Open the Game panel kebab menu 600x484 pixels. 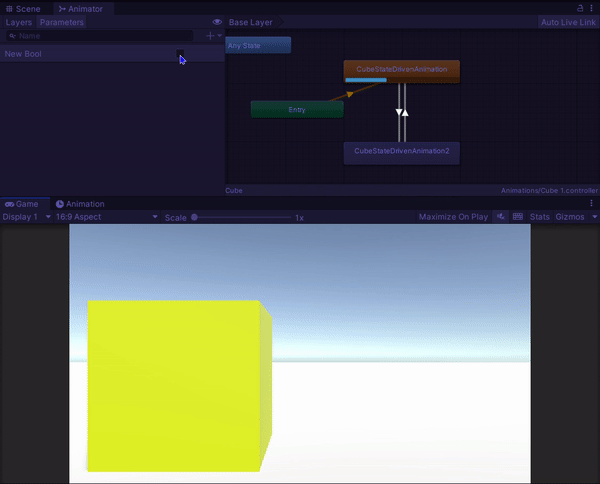(592, 203)
